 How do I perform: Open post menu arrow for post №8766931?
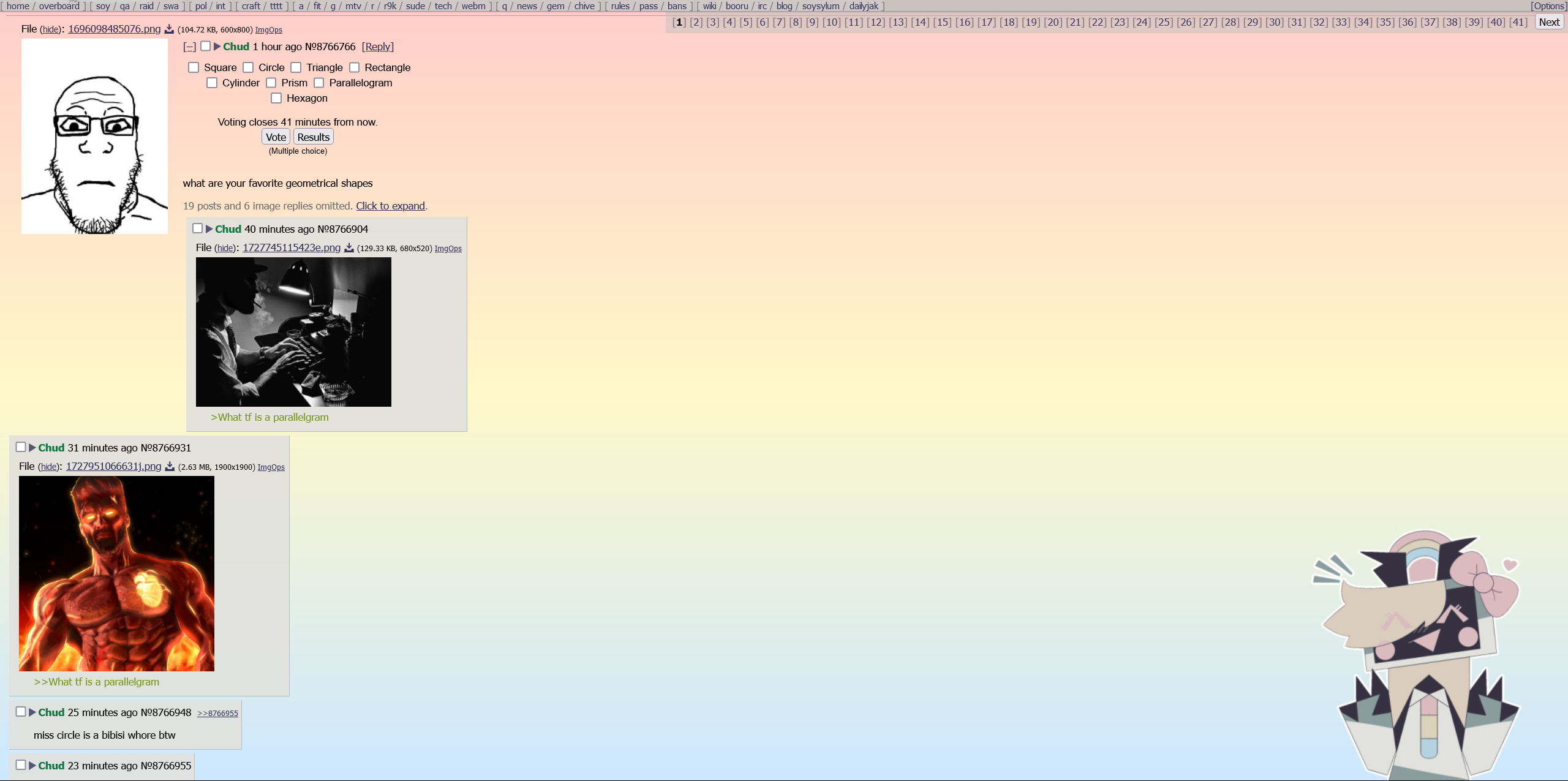pyautogui.click(x=32, y=448)
